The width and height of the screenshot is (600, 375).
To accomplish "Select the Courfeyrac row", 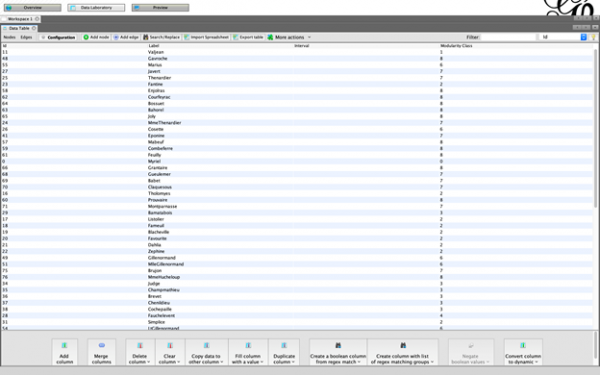I will 297,97.
